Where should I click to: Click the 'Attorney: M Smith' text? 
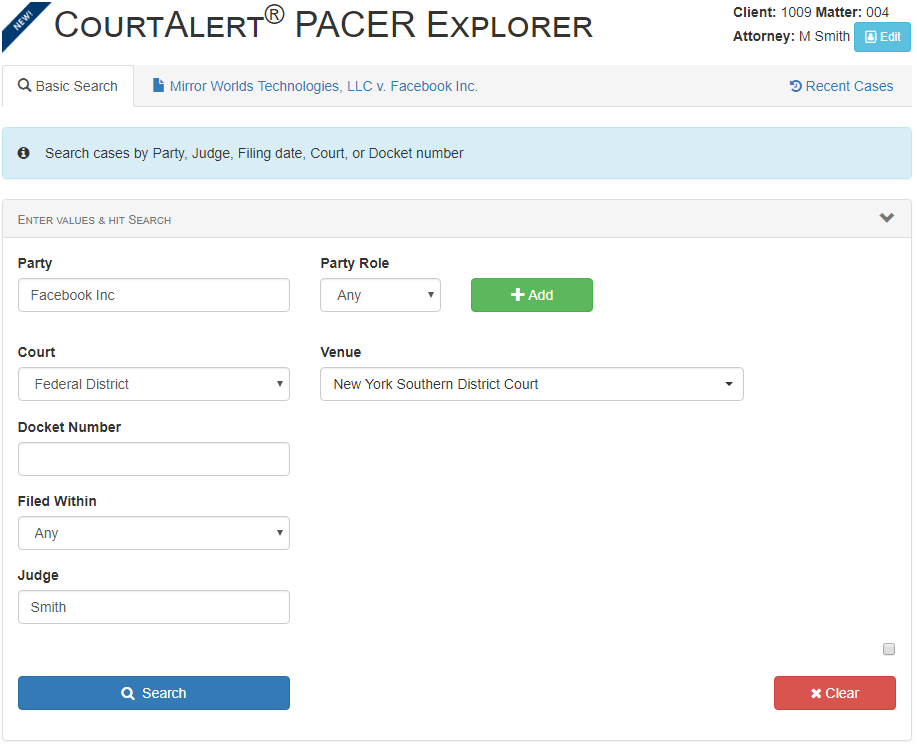click(x=791, y=36)
